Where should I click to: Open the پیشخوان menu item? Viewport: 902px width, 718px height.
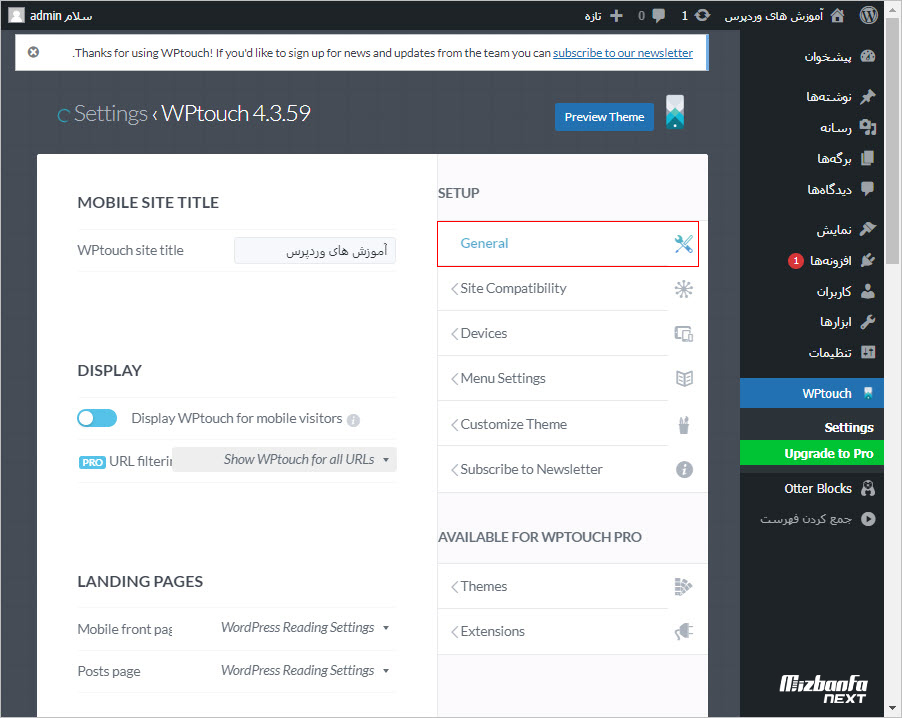812,56
